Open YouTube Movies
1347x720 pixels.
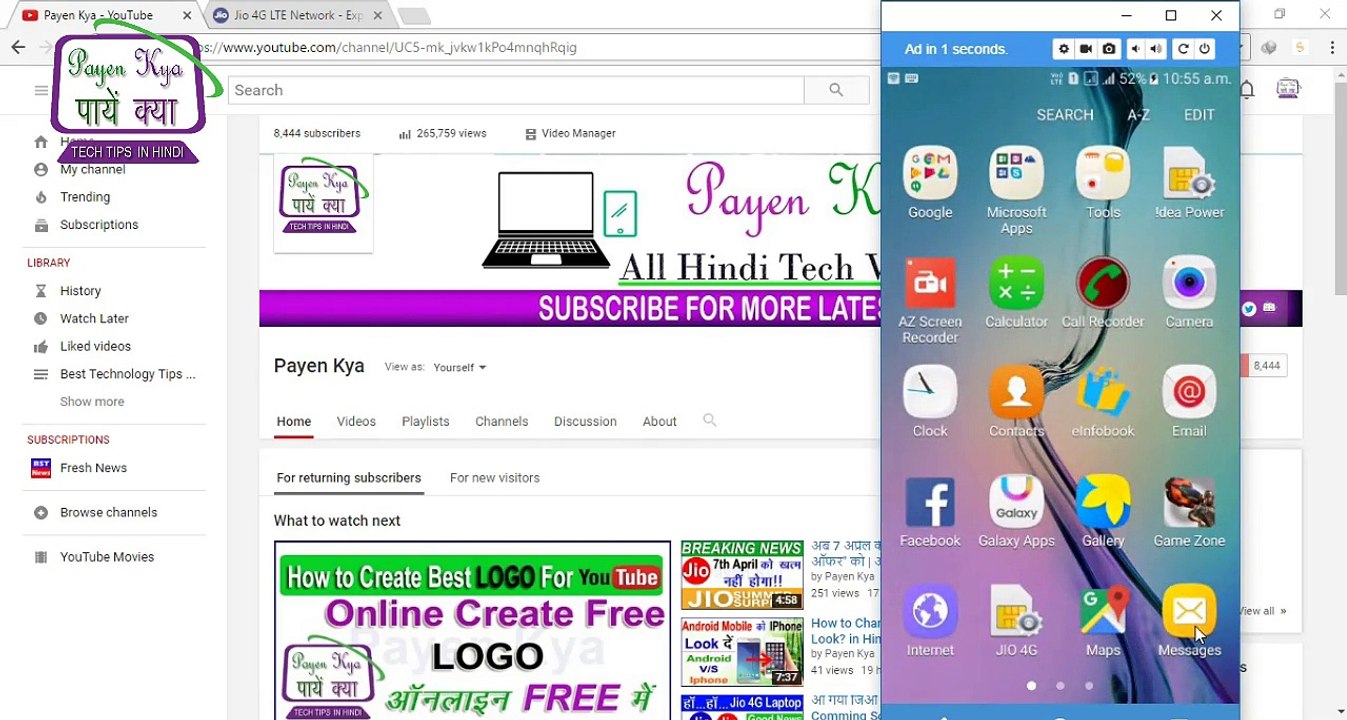[x=107, y=557]
